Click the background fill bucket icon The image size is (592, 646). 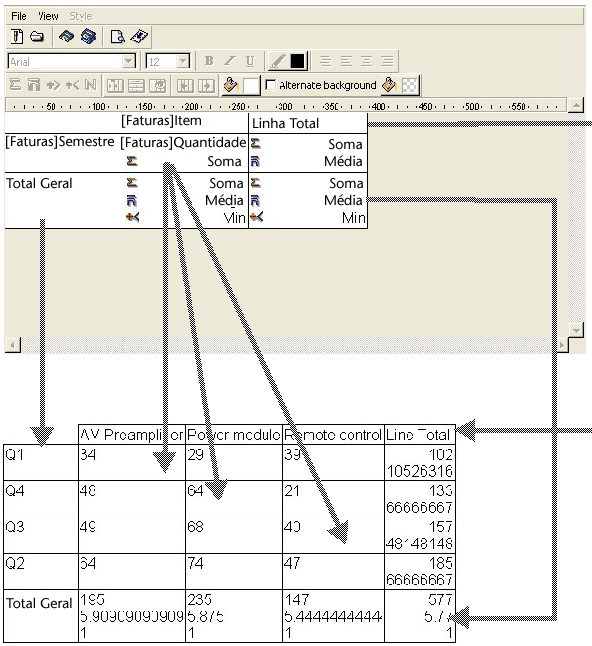coord(230,85)
